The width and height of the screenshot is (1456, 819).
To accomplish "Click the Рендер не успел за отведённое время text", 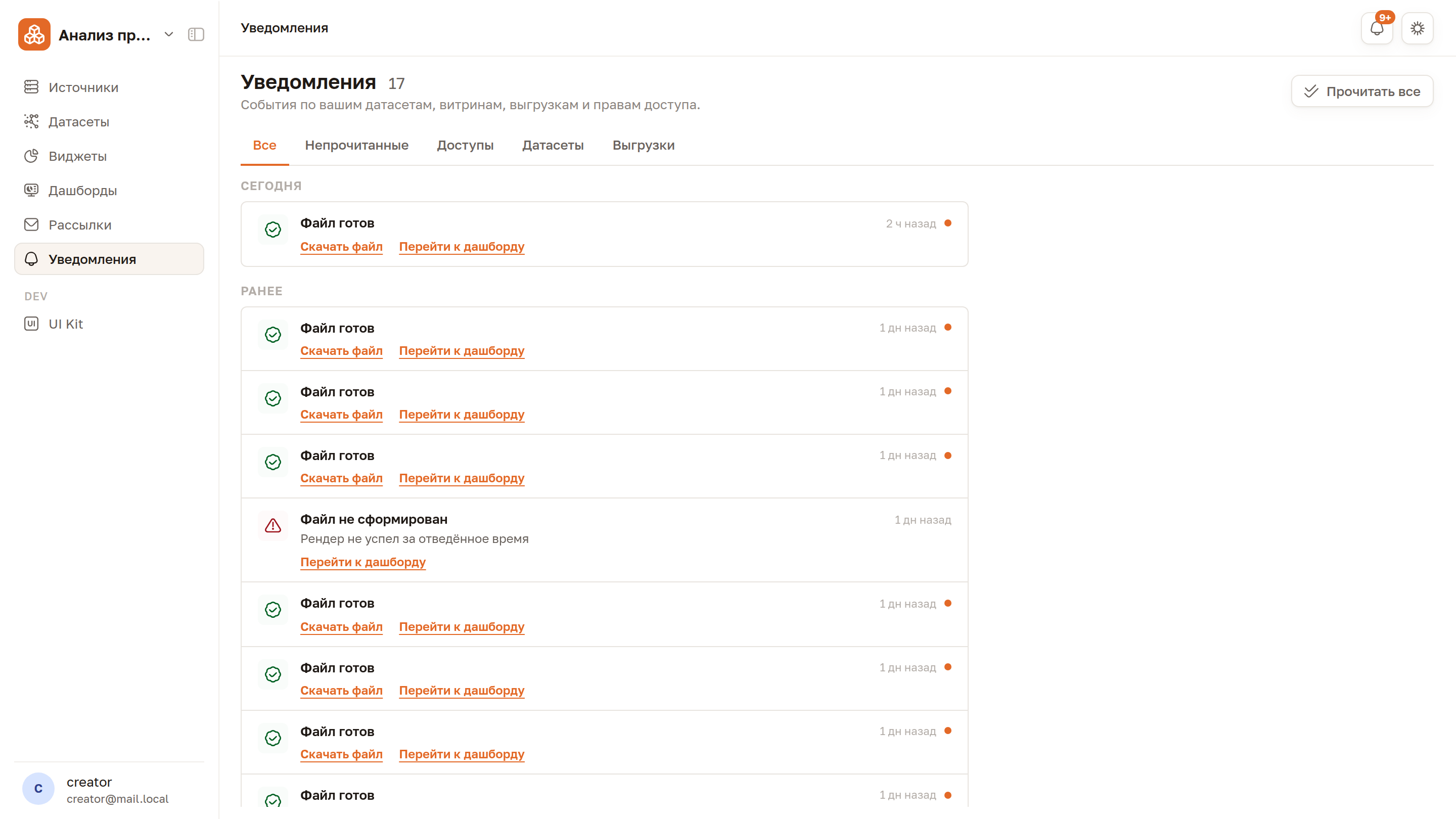I will [415, 538].
